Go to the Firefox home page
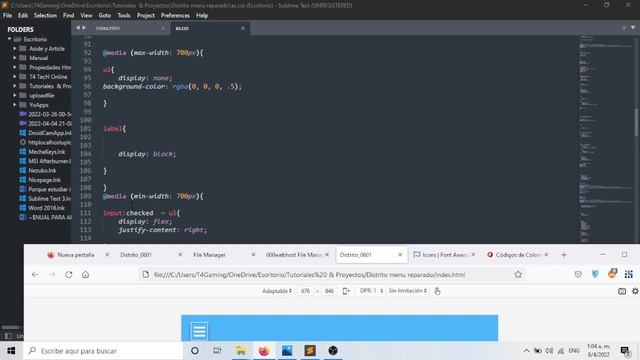640x360 pixels. (x=85, y=275)
